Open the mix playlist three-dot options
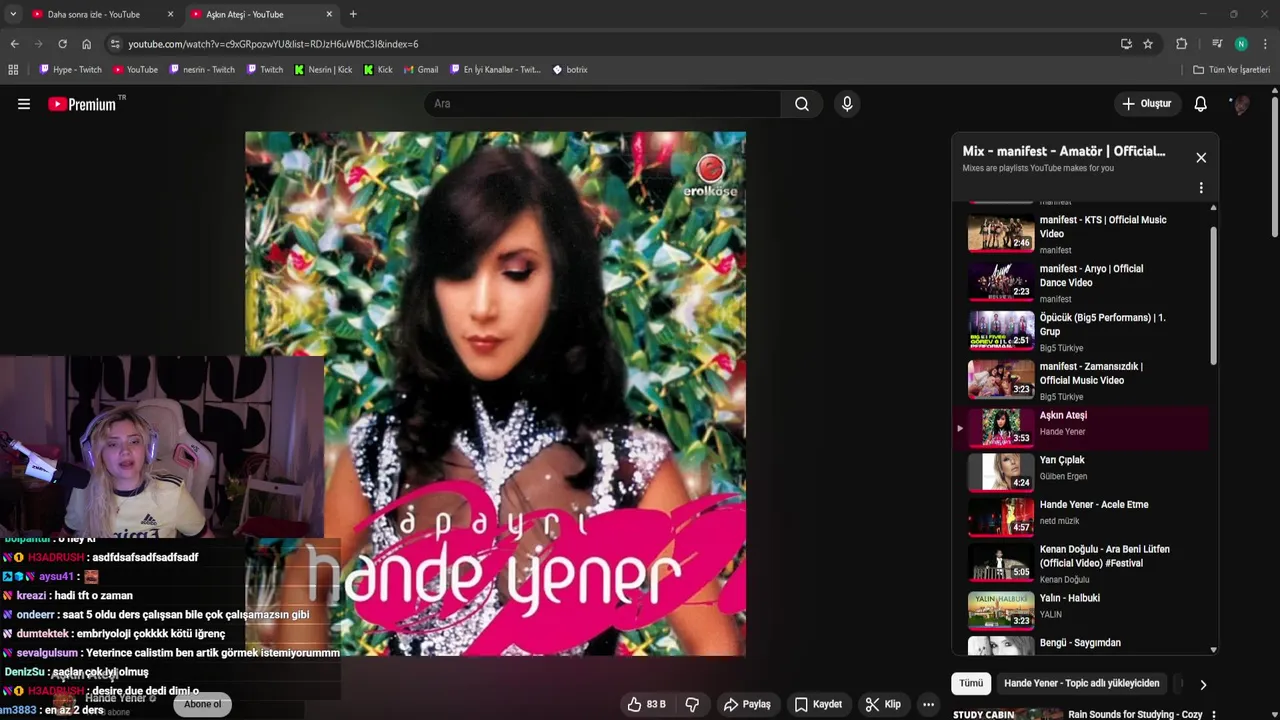Image resolution: width=1280 pixels, height=720 pixels. click(1201, 188)
